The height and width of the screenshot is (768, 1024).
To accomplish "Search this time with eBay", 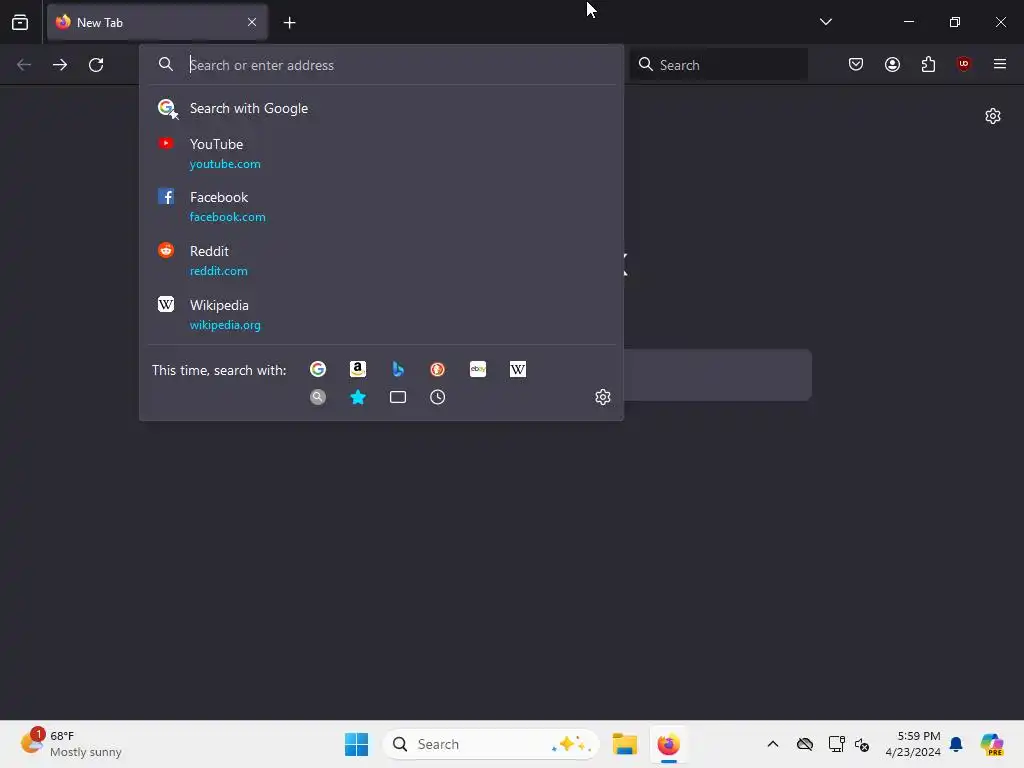I will coord(477,369).
